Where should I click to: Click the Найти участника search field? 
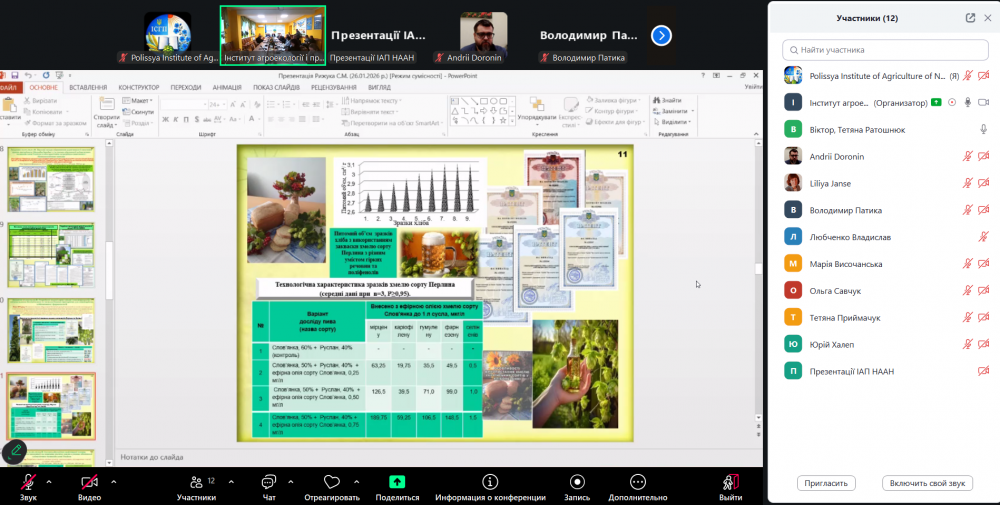(880, 49)
